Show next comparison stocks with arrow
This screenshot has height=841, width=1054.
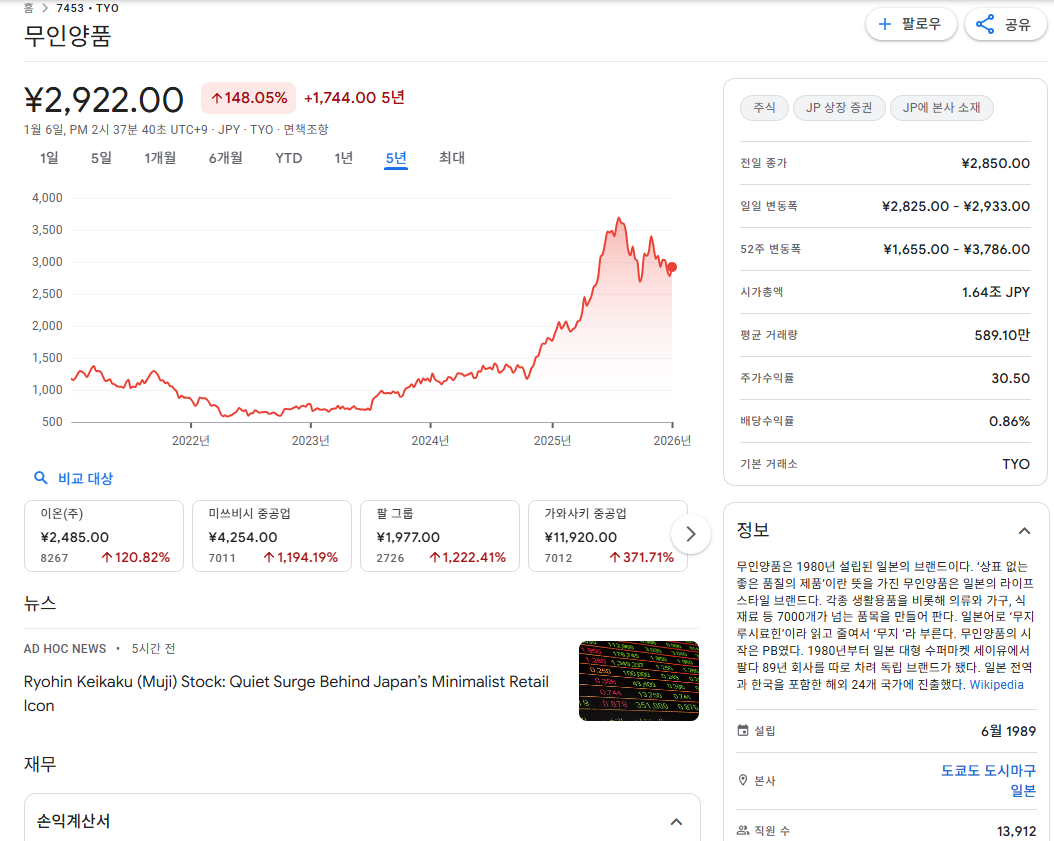click(x=690, y=534)
